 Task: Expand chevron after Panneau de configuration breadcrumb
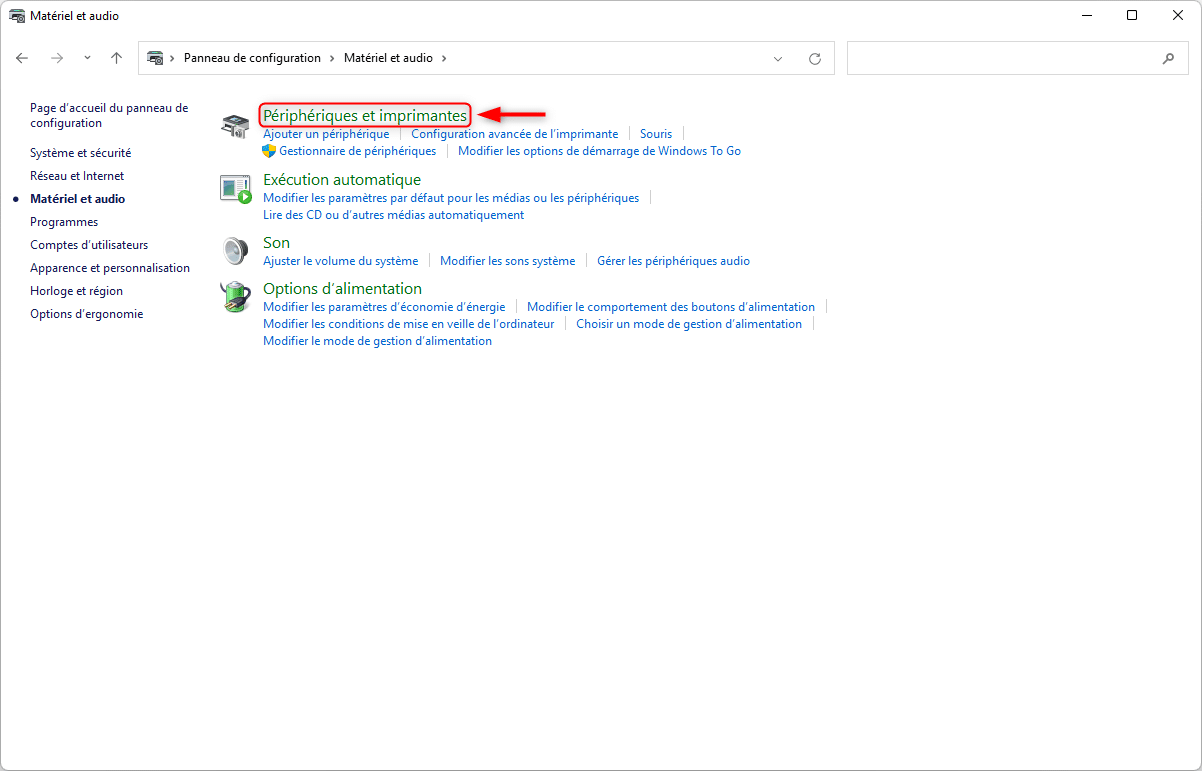click(333, 58)
